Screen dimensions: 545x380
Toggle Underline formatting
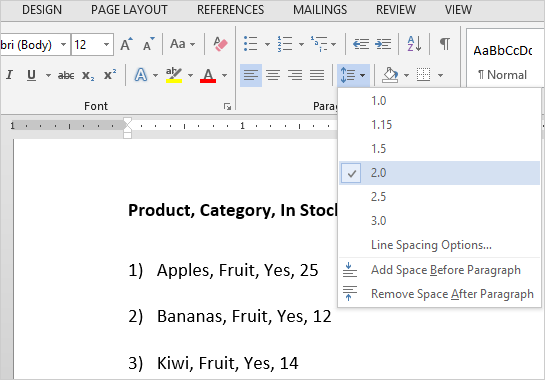[x=31, y=75]
